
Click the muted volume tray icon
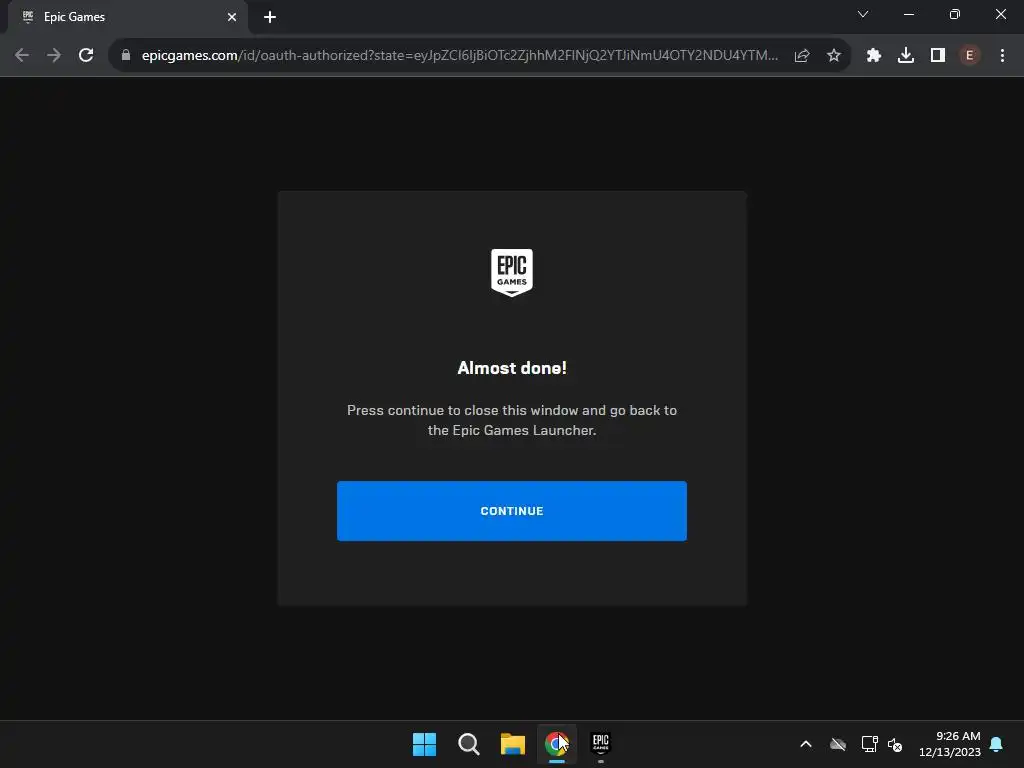coord(895,744)
